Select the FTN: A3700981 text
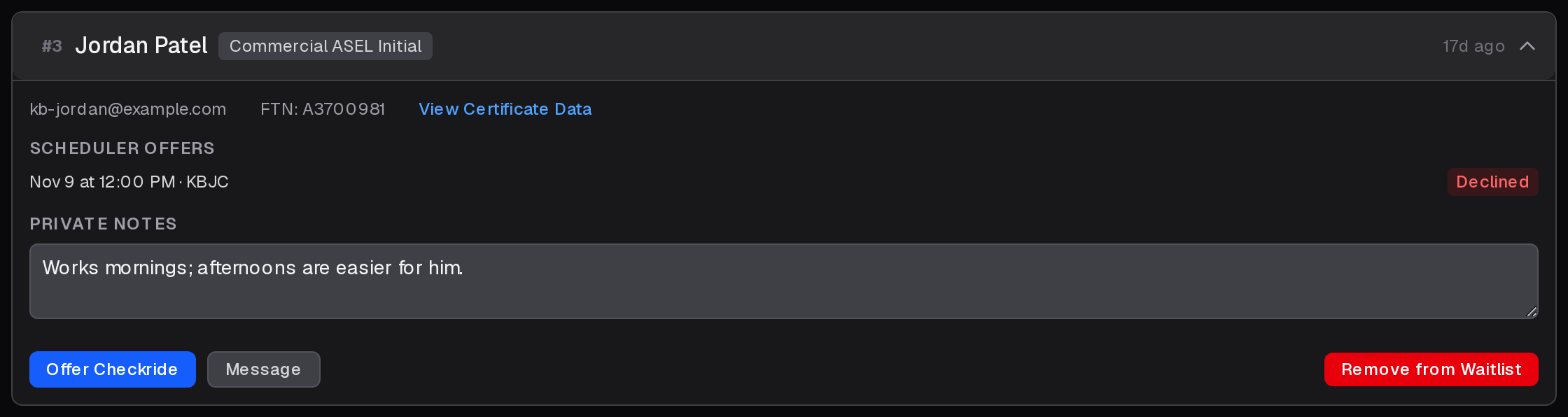Image resolution: width=1568 pixels, height=417 pixels. coord(323,109)
